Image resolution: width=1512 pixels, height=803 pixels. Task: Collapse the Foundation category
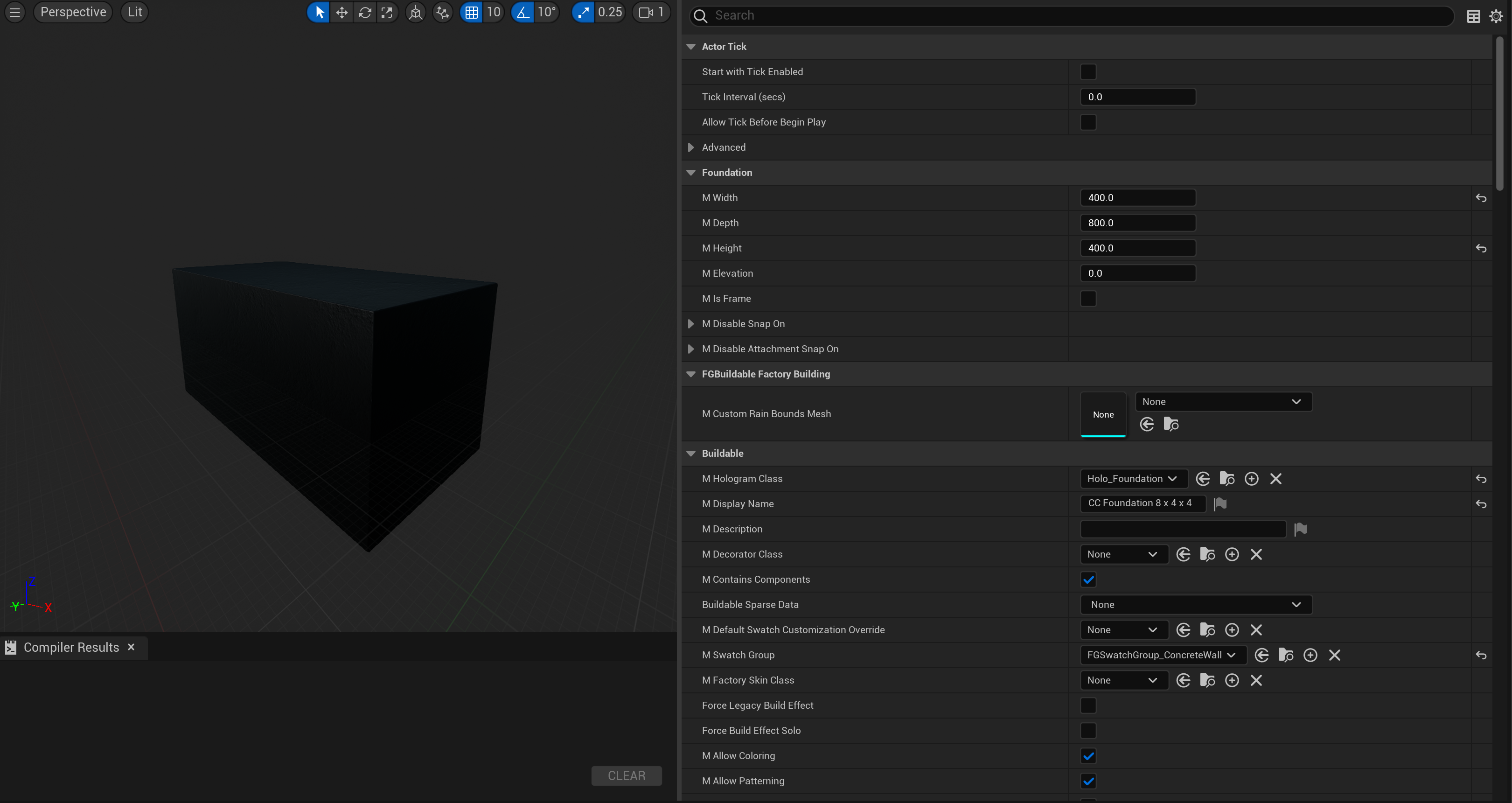691,173
